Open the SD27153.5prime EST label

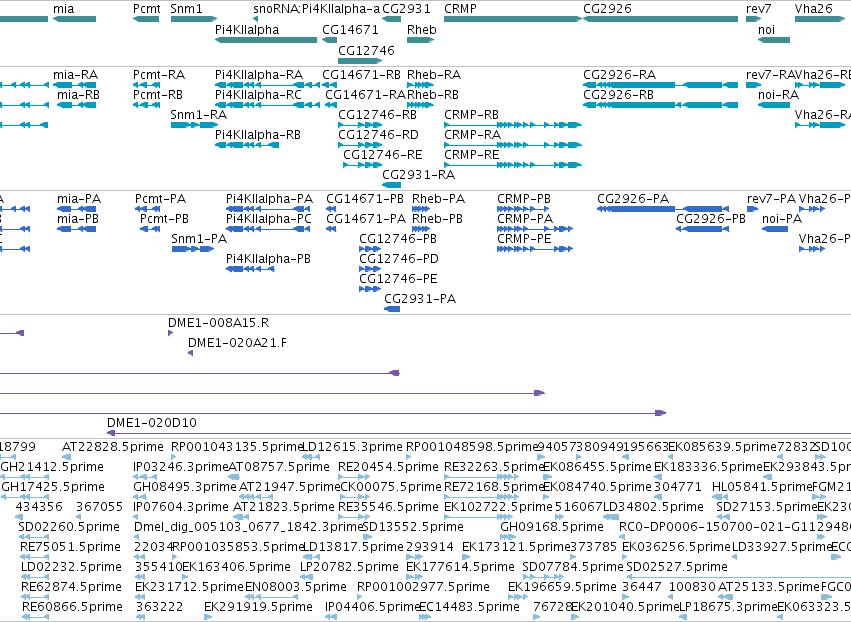(766, 507)
